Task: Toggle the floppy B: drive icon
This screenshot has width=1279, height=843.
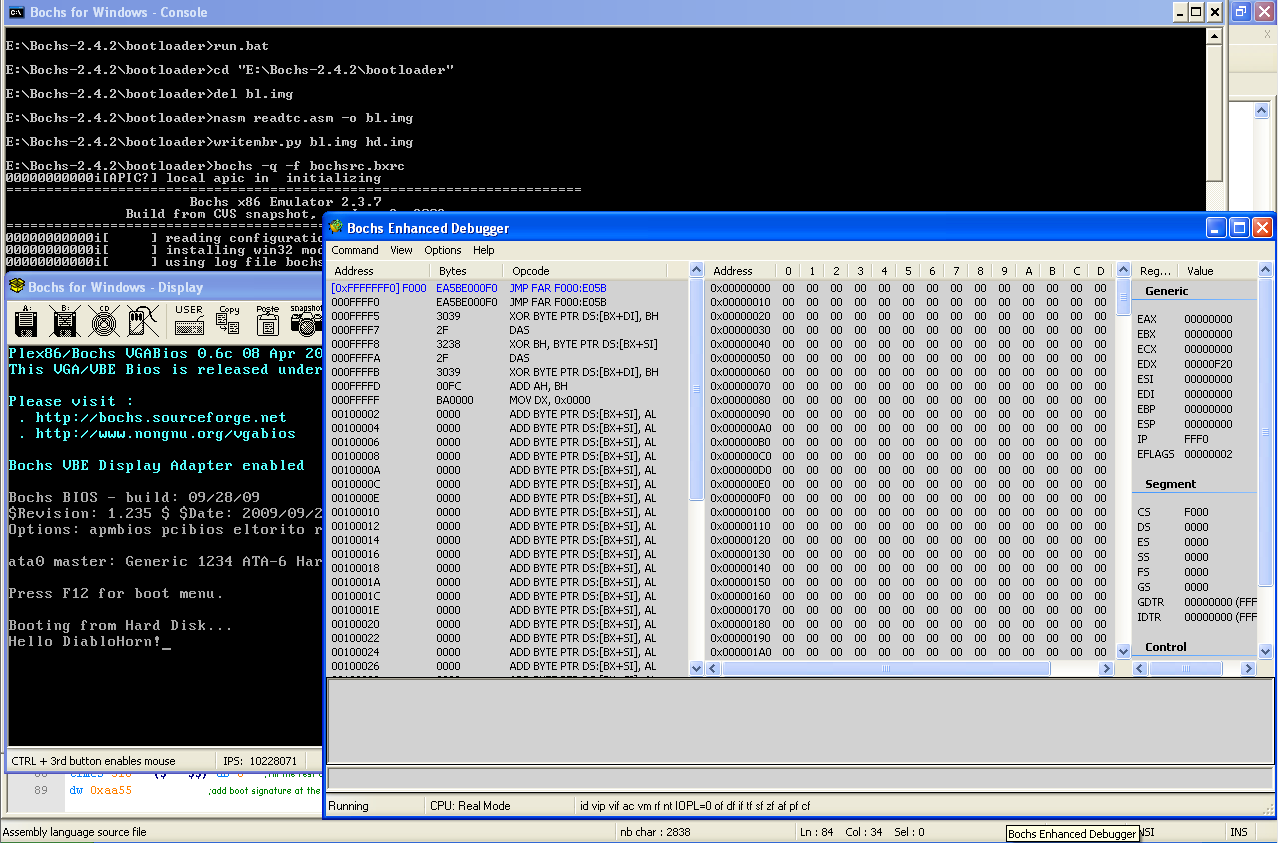Action: 65,321
